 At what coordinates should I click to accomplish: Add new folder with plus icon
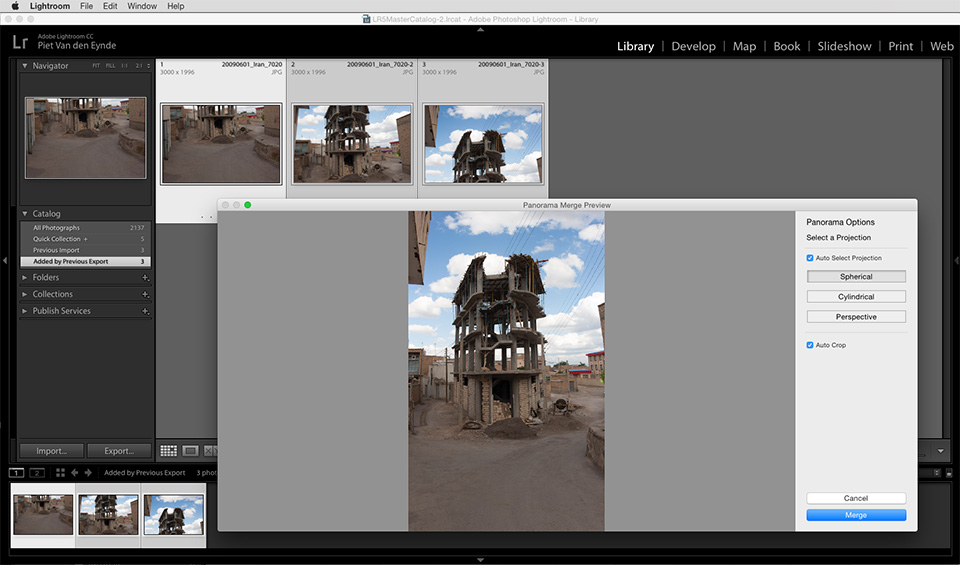pyautogui.click(x=145, y=277)
